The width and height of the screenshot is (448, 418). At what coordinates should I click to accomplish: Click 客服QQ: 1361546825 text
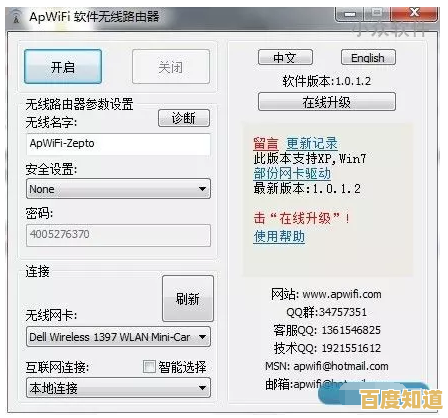point(327,330)
